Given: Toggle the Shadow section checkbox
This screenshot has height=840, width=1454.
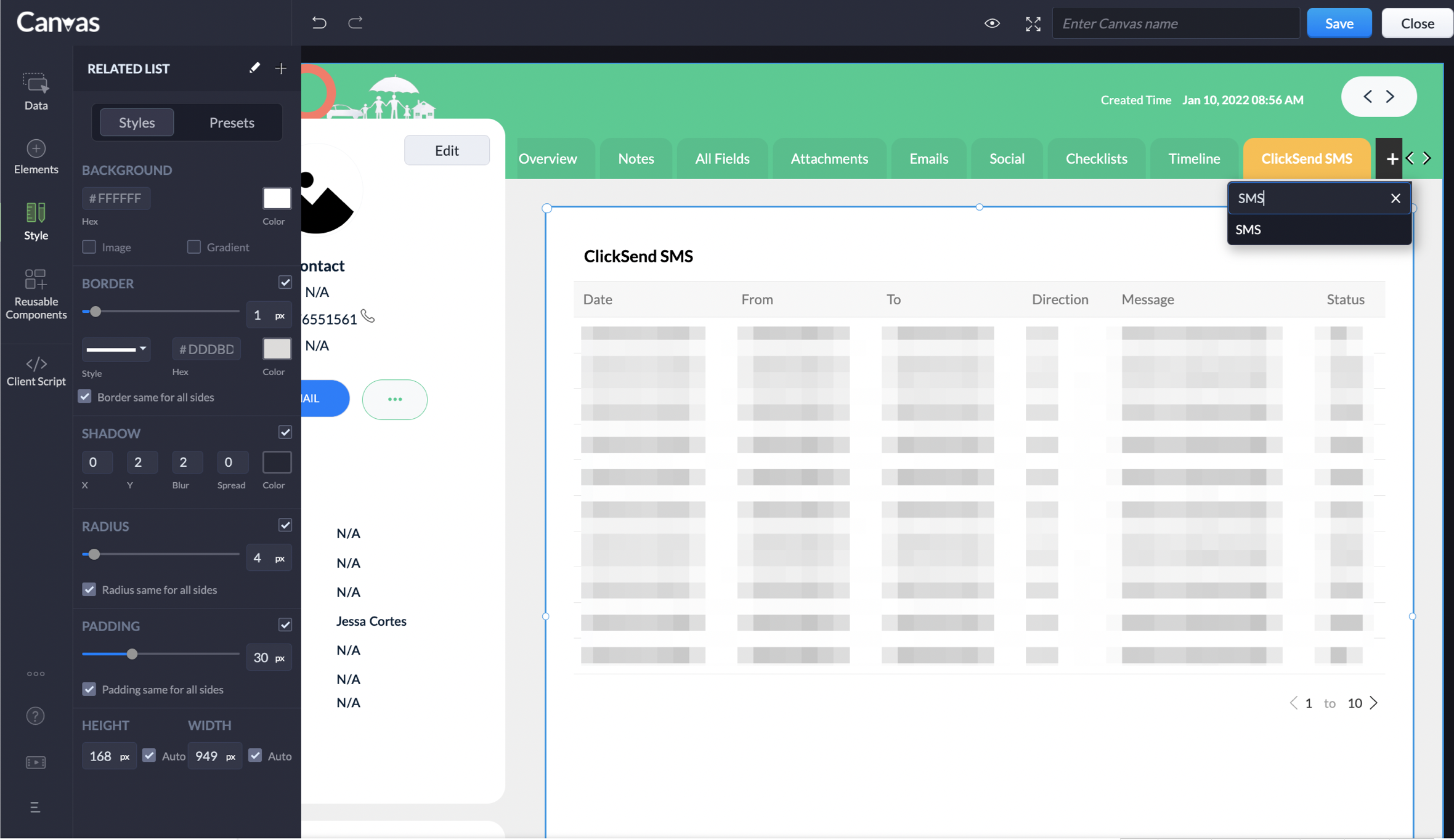Looking at the screenshot, I should [285, 432].
